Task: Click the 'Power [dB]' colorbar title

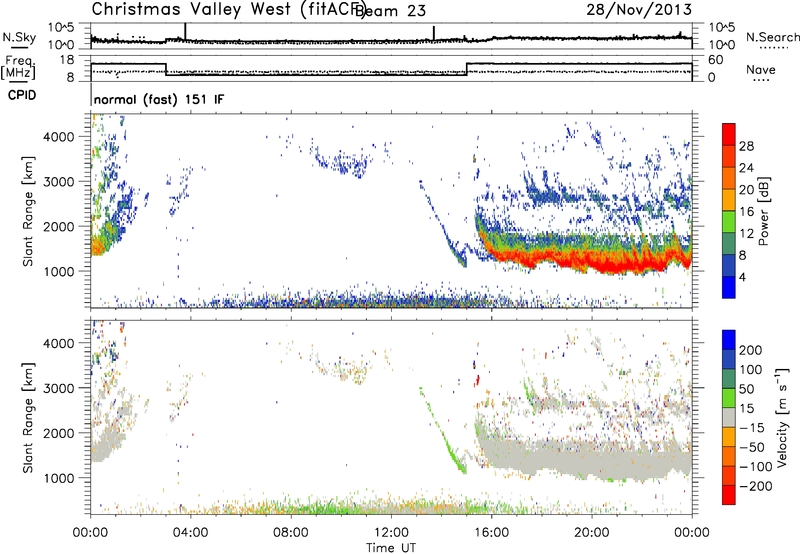Action: (763, 211)
